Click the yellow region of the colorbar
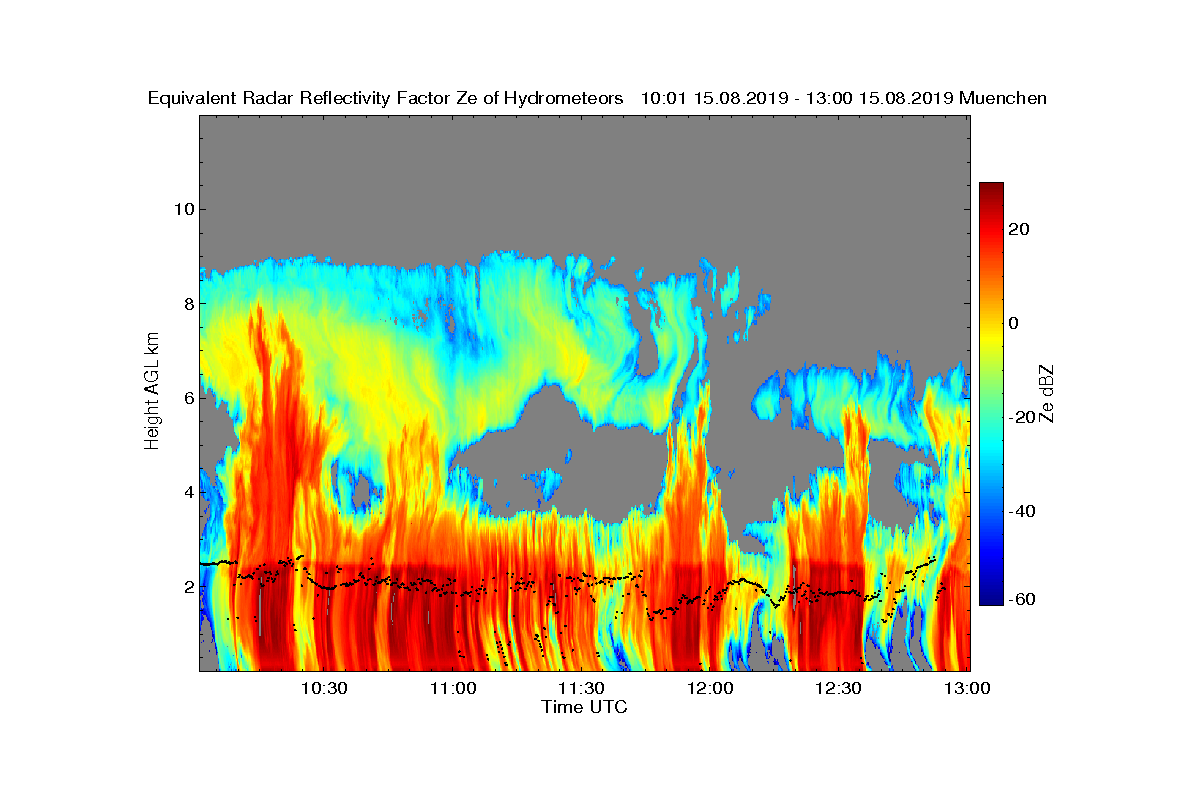The height and width of the screenshot is (800, 1200). point(991,335)
